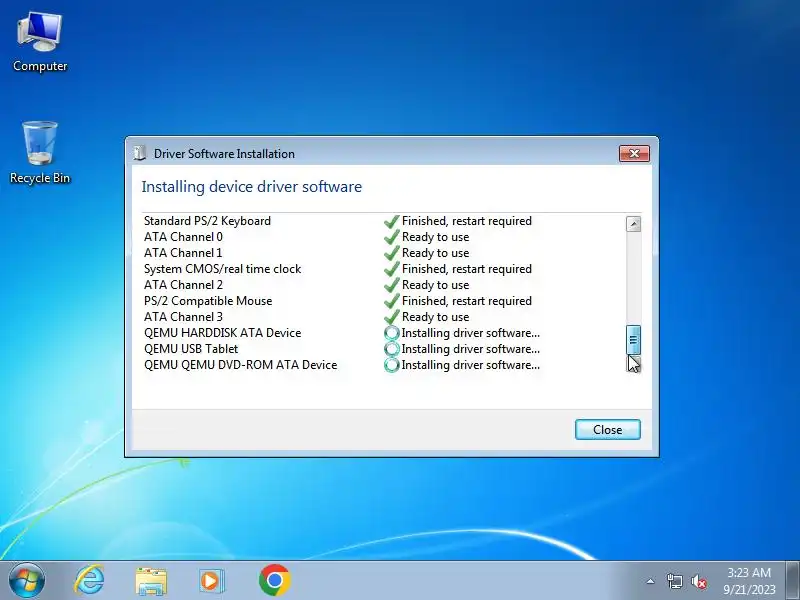This screenshot has height=600, width=800.
Task: Click the green checkmark beside ATA Channel 1
Action: click(x=391, y=253)
